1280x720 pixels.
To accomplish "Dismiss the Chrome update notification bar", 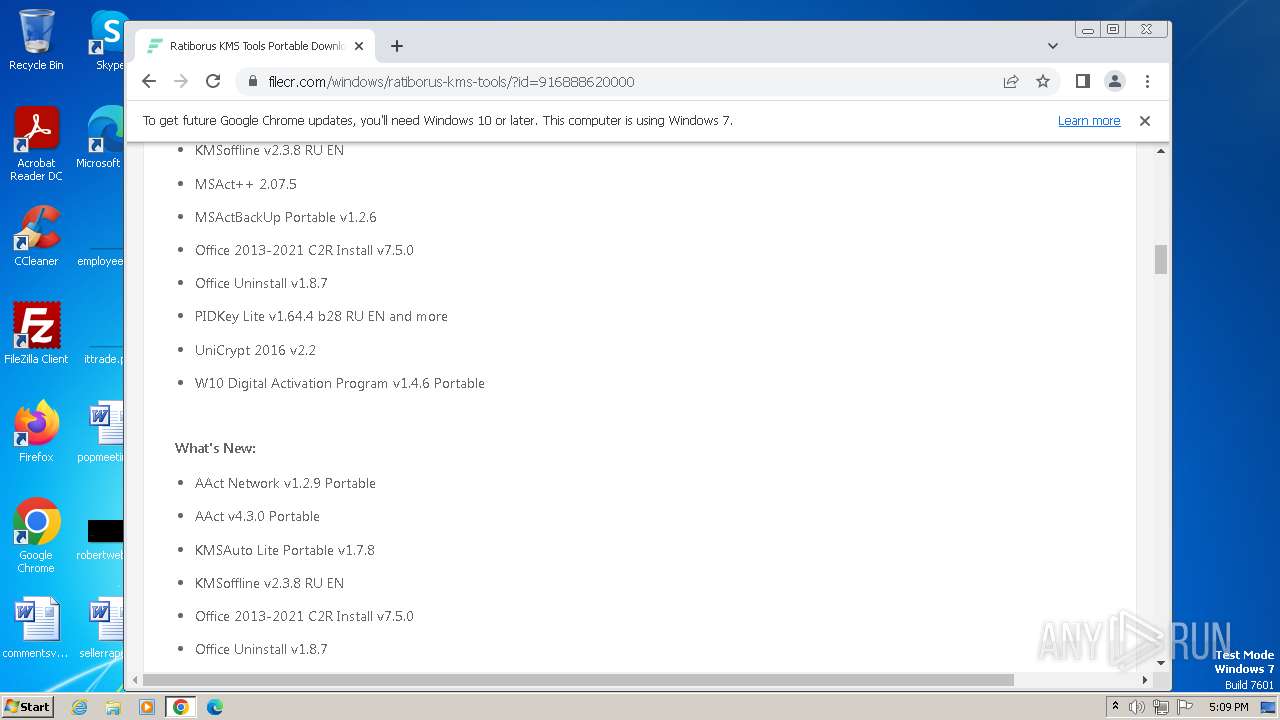I will click(x=1145, y=120).
